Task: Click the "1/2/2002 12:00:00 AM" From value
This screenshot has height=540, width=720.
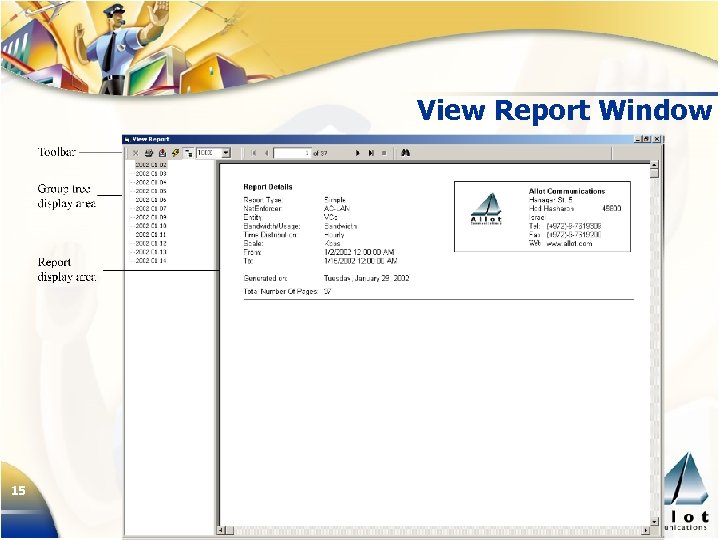Action: point(359,252)
